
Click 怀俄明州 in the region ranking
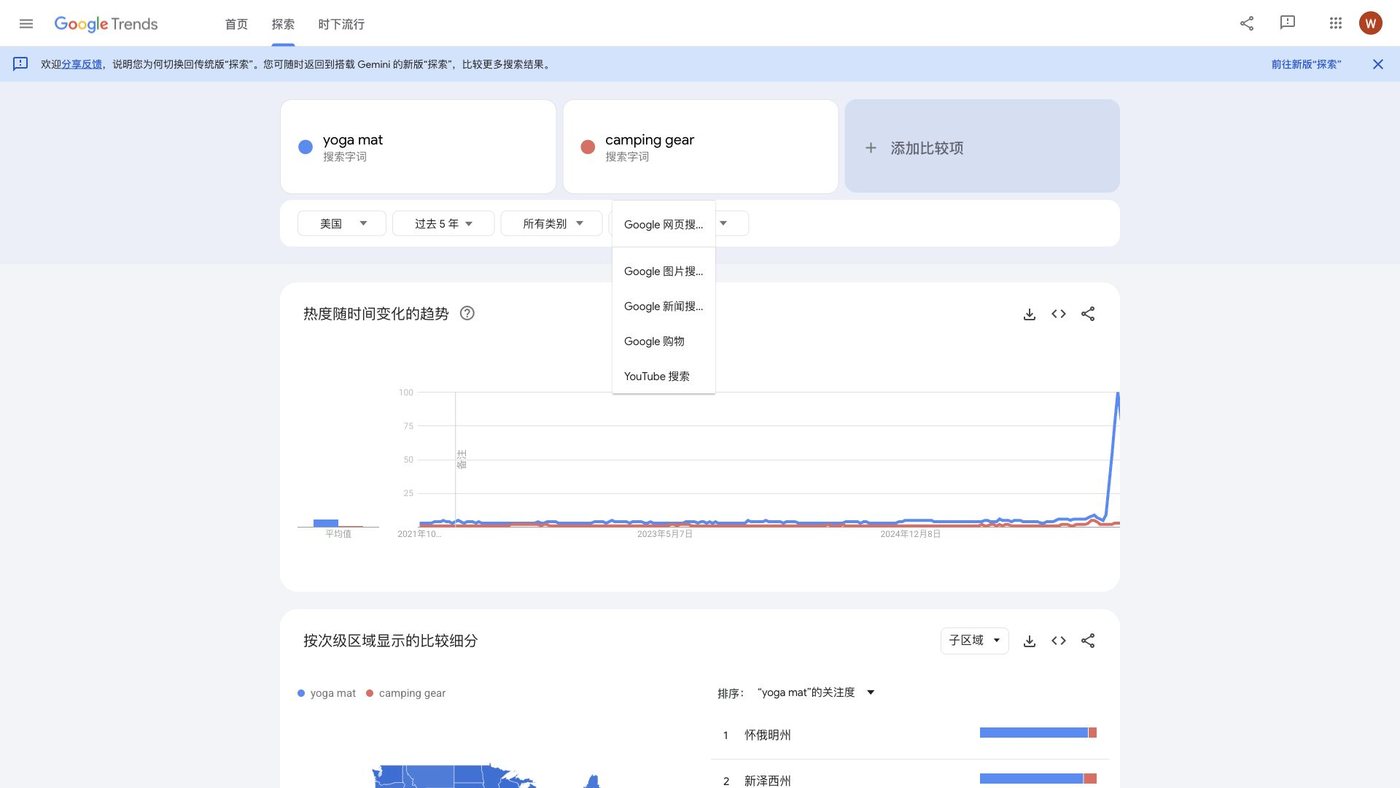tap(768, 735)
